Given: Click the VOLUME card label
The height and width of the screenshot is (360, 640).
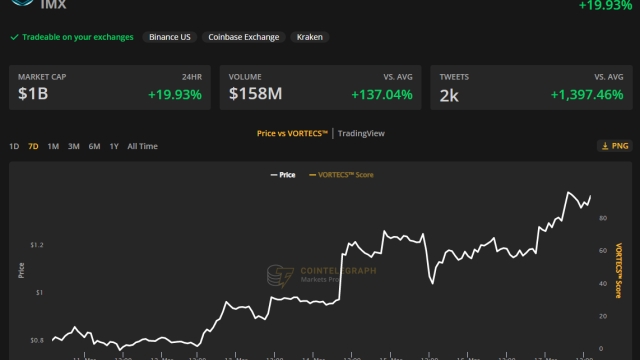Looking at the screenshot, I should (x=245, y=77).
